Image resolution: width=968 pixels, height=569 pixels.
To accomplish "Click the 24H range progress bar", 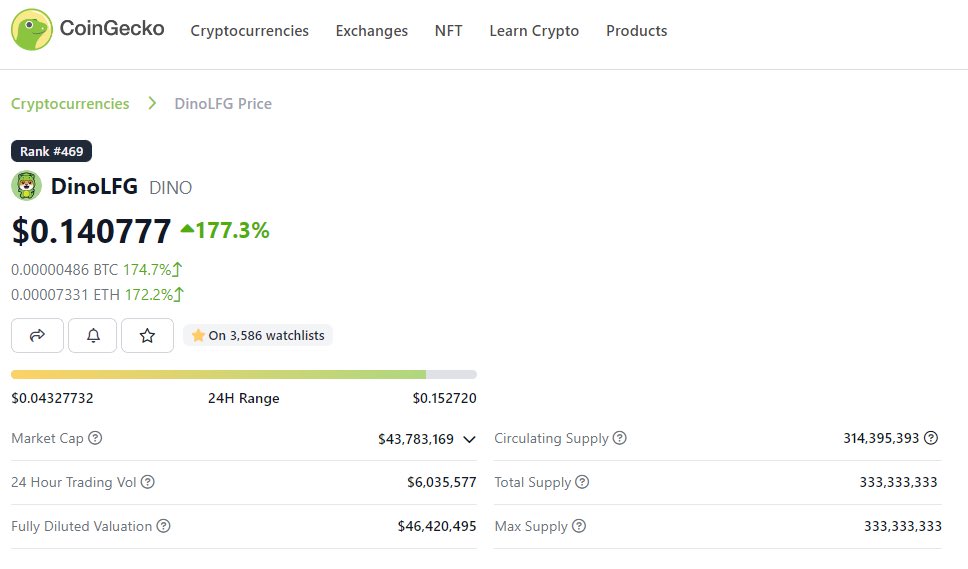I will point(244,375).
